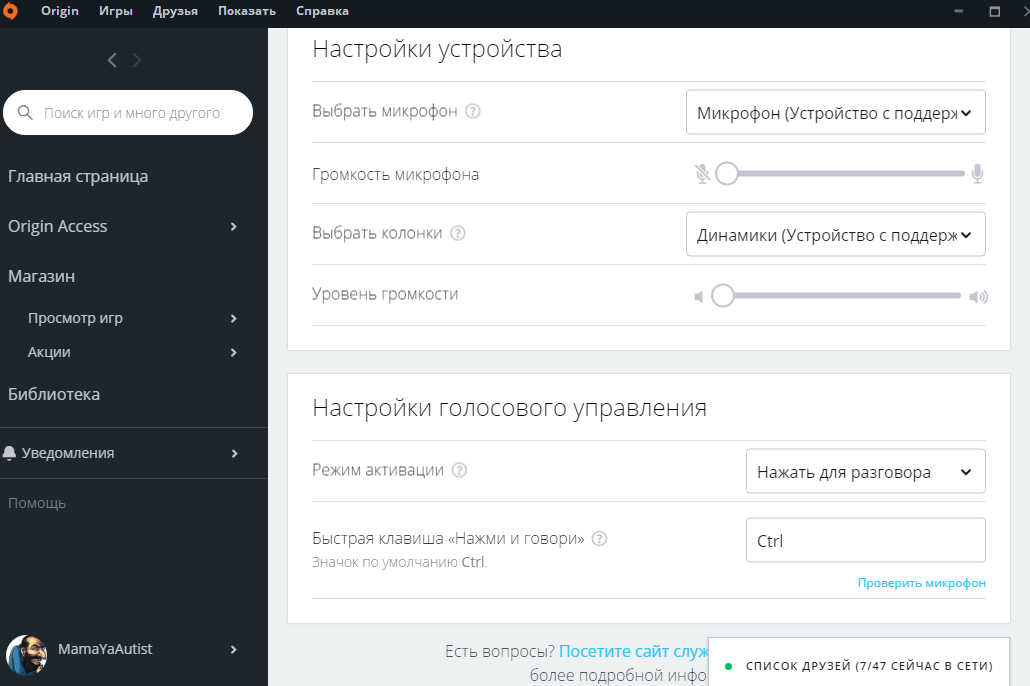Click the back navigation arrow
The image size is (1030, 686).
pyautogui.click(x=112, y=60)
